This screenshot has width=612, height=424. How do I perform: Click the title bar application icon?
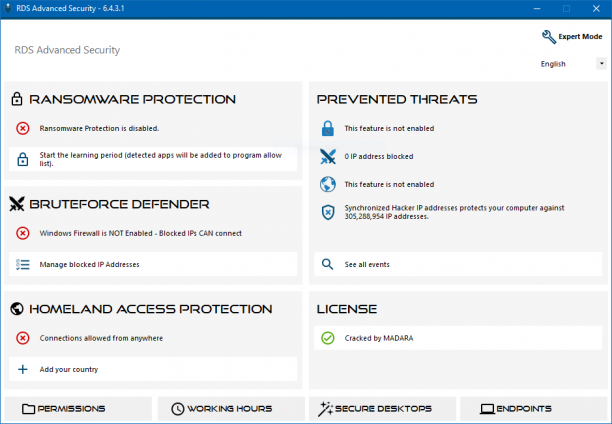tap(8, 8)
